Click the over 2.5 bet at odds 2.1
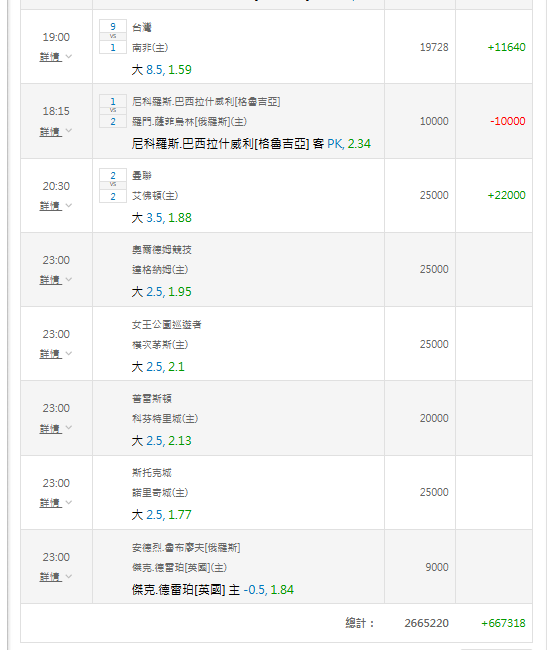Screen dimensions: 556x650 [x=158, y=366]
